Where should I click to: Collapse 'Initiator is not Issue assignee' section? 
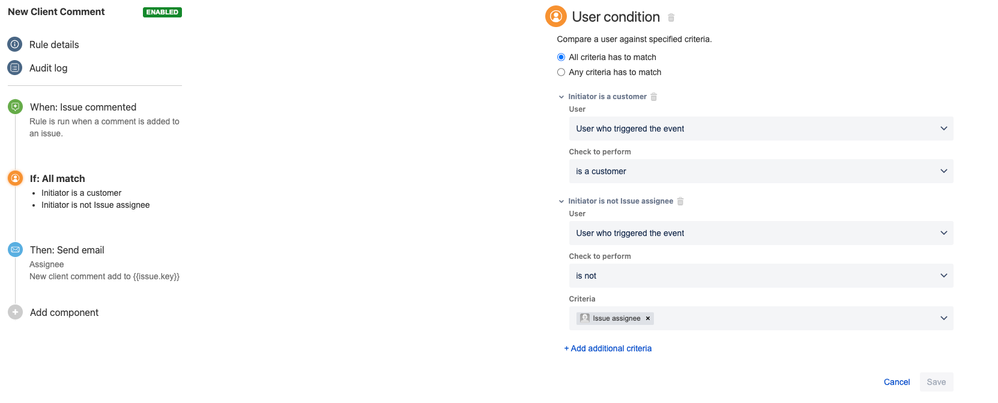coord(561,201)
